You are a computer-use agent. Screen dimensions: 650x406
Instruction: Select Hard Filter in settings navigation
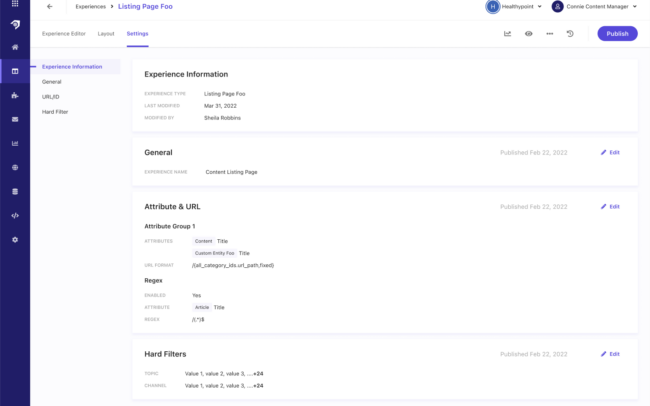click(56, 111)
